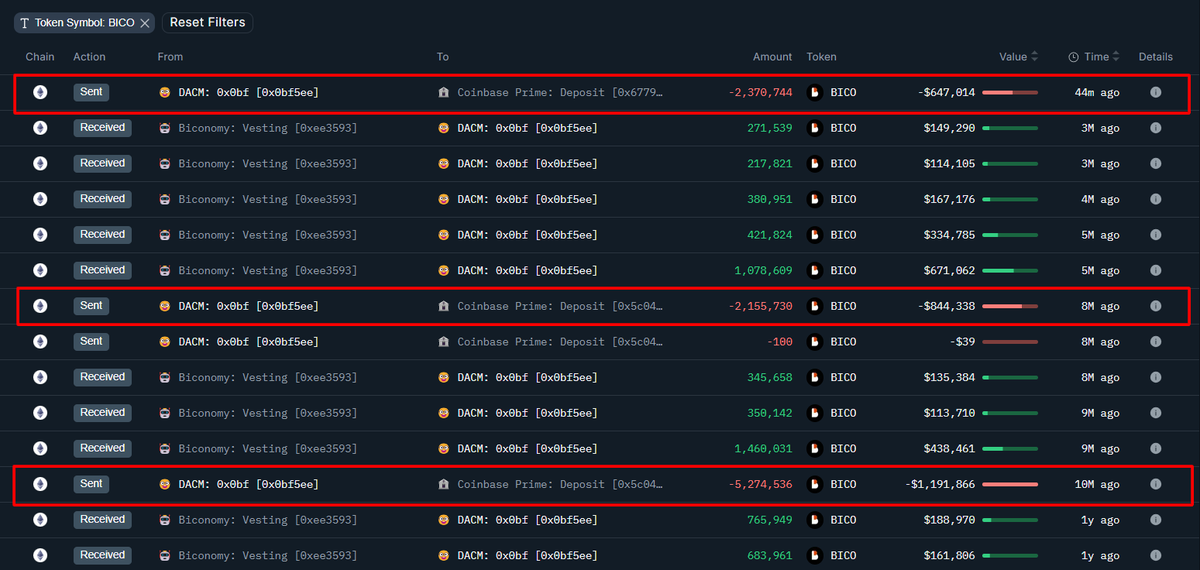Open Coinbase Prime Deposit link in the -5,274,536 row
This screenshot has height=570, width=1200.
560,484
